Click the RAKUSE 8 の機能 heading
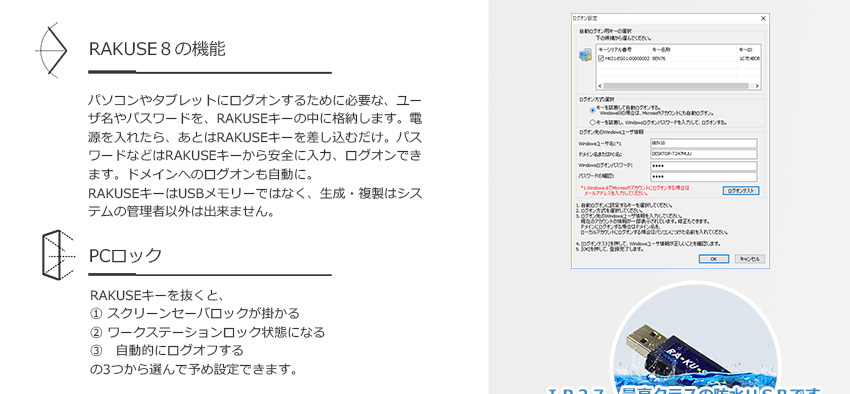 coord(157,49)
